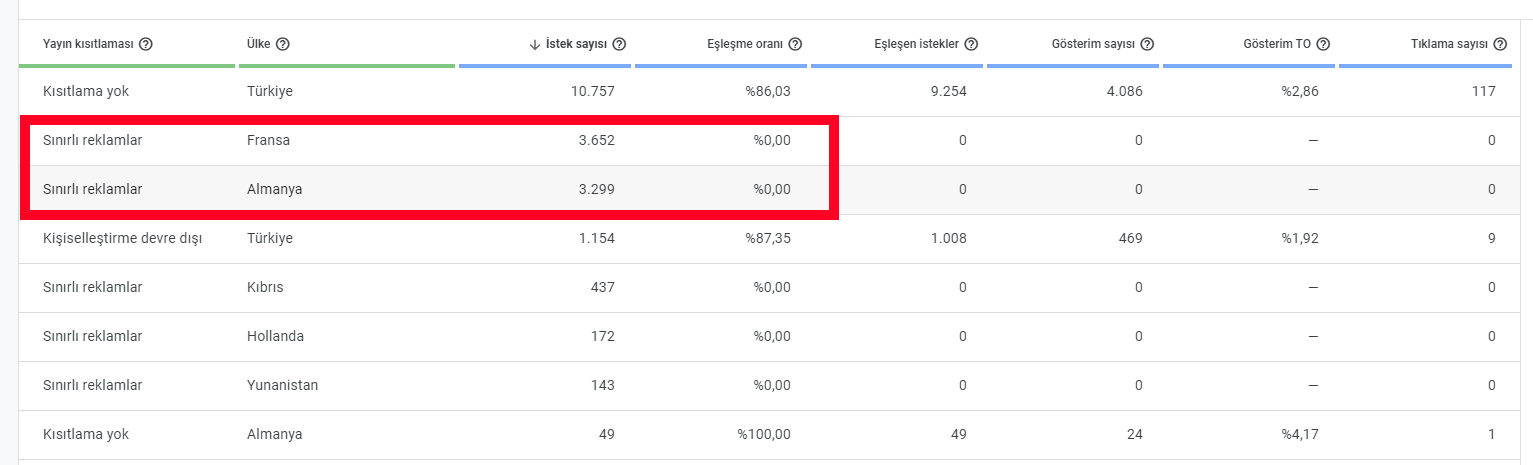Image resolution: width=1533 pixels, height=465 pixels.
Task: Click the 4.086 impressions value
Action: [1124, 91]
